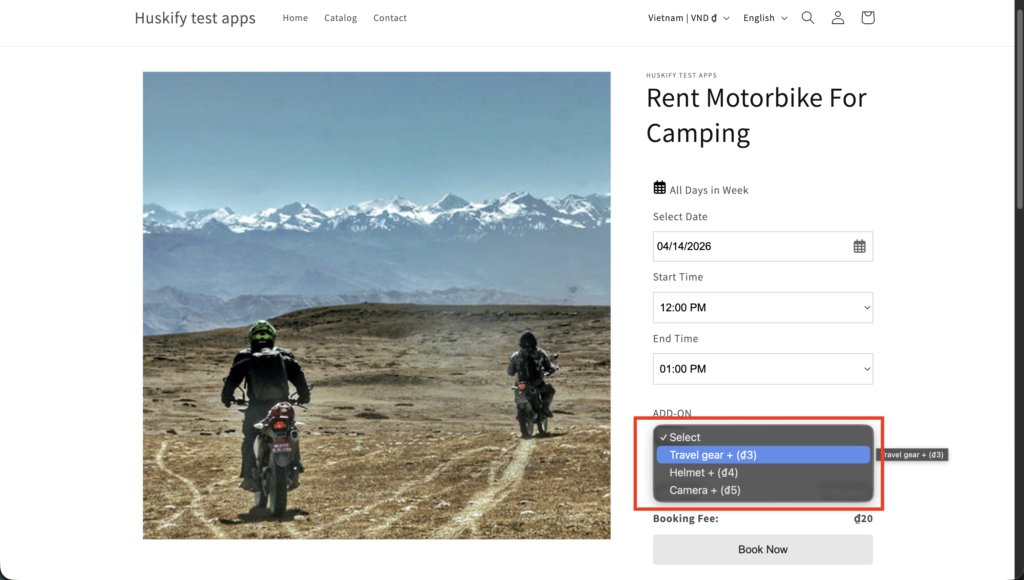
Task: Open the shopping cart icon
Action: 867,18
